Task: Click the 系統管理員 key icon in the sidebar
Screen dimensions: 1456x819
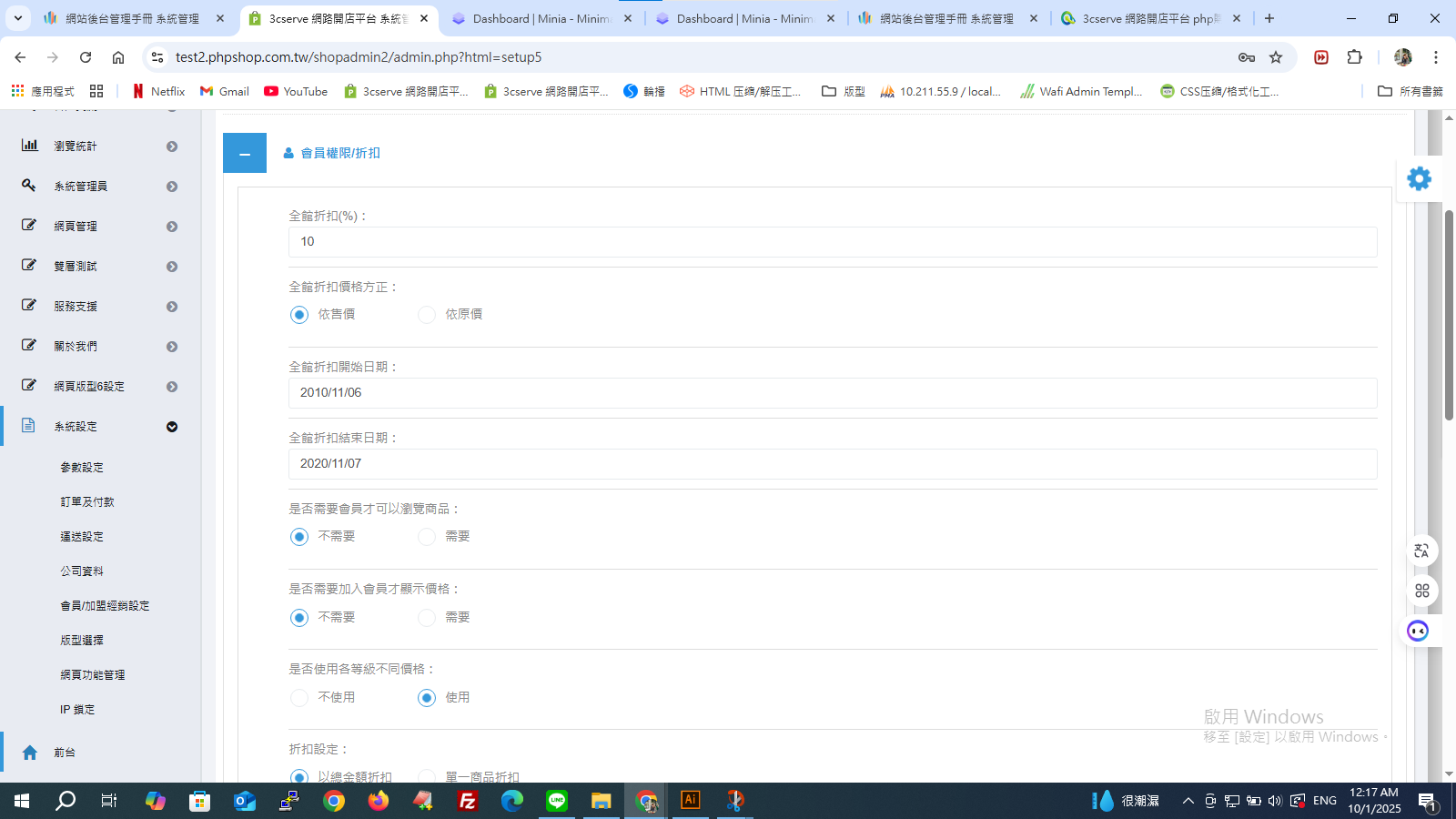Action: pos(29,185)
